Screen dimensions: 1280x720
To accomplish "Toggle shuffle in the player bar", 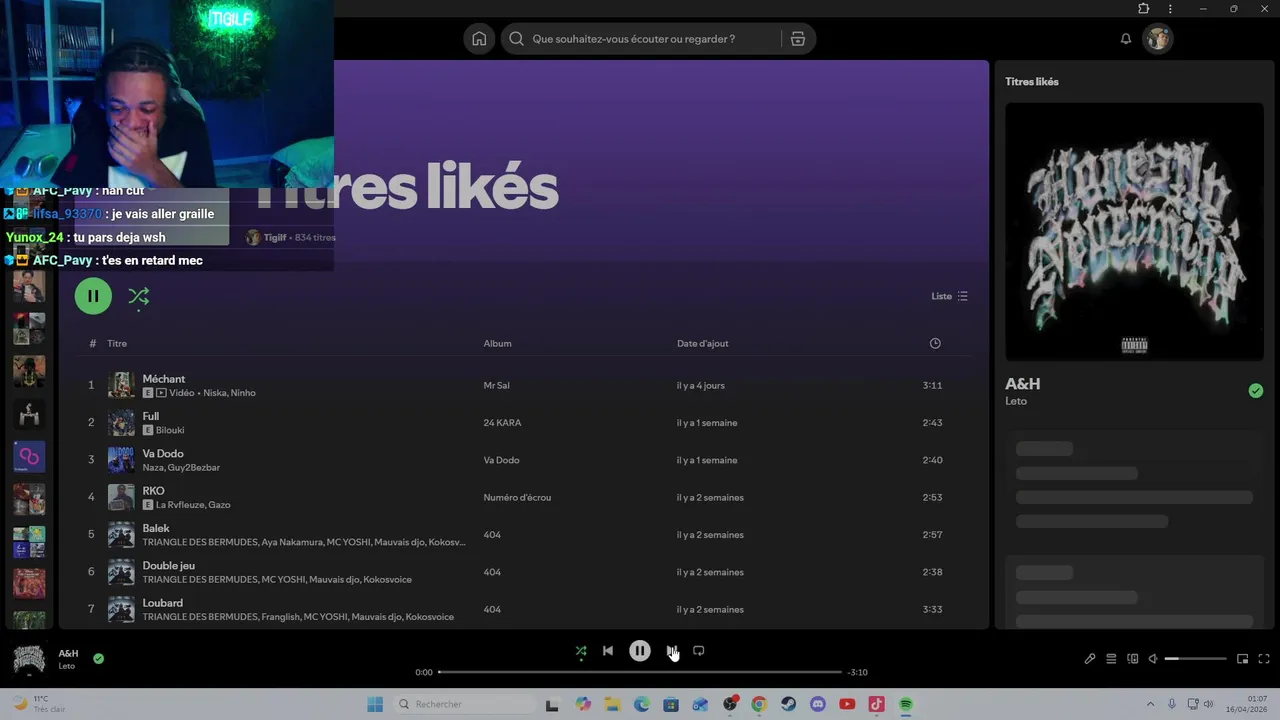I will click(581, 651).
